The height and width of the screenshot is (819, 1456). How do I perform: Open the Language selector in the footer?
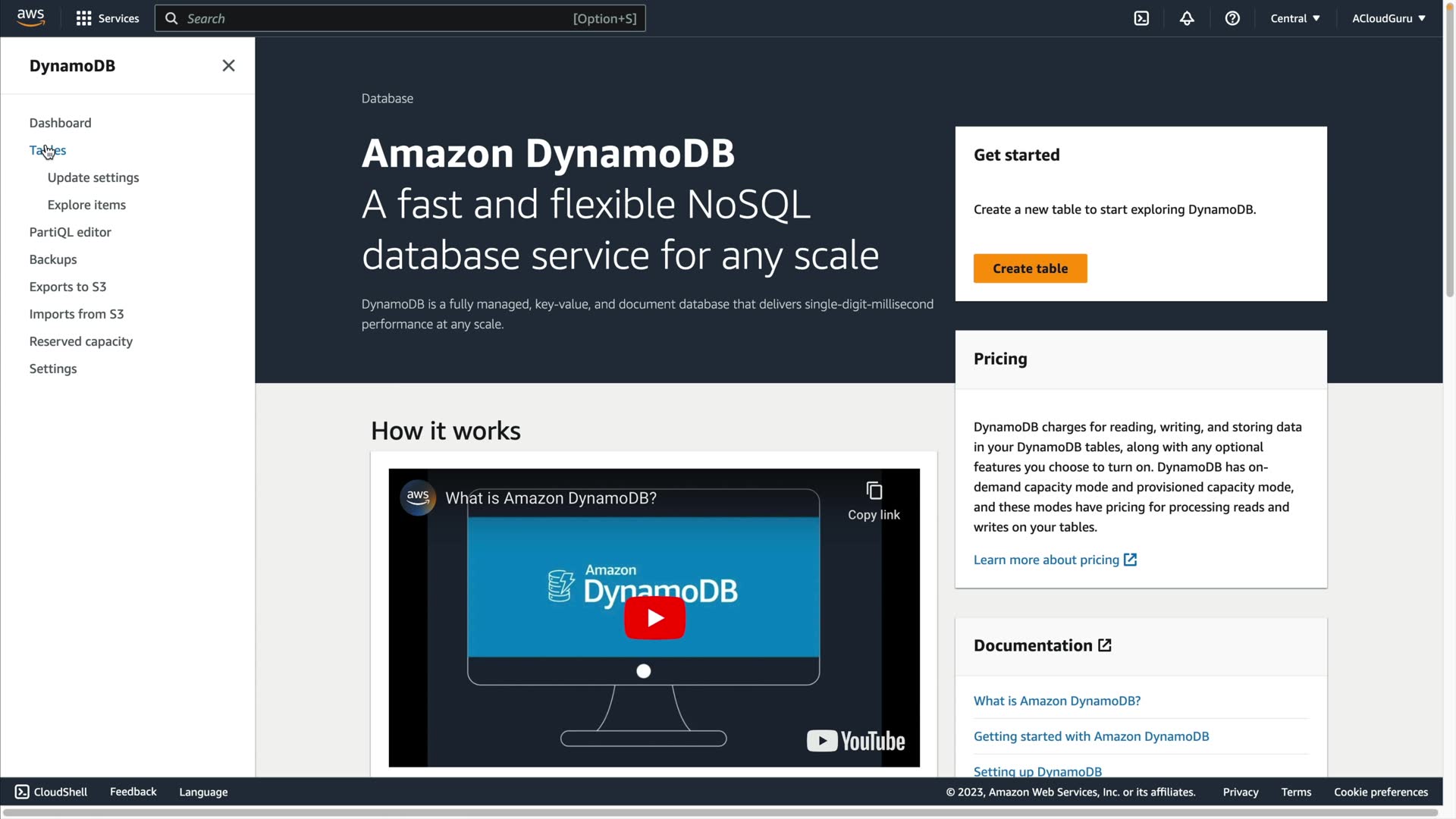[x=203, y=792]
